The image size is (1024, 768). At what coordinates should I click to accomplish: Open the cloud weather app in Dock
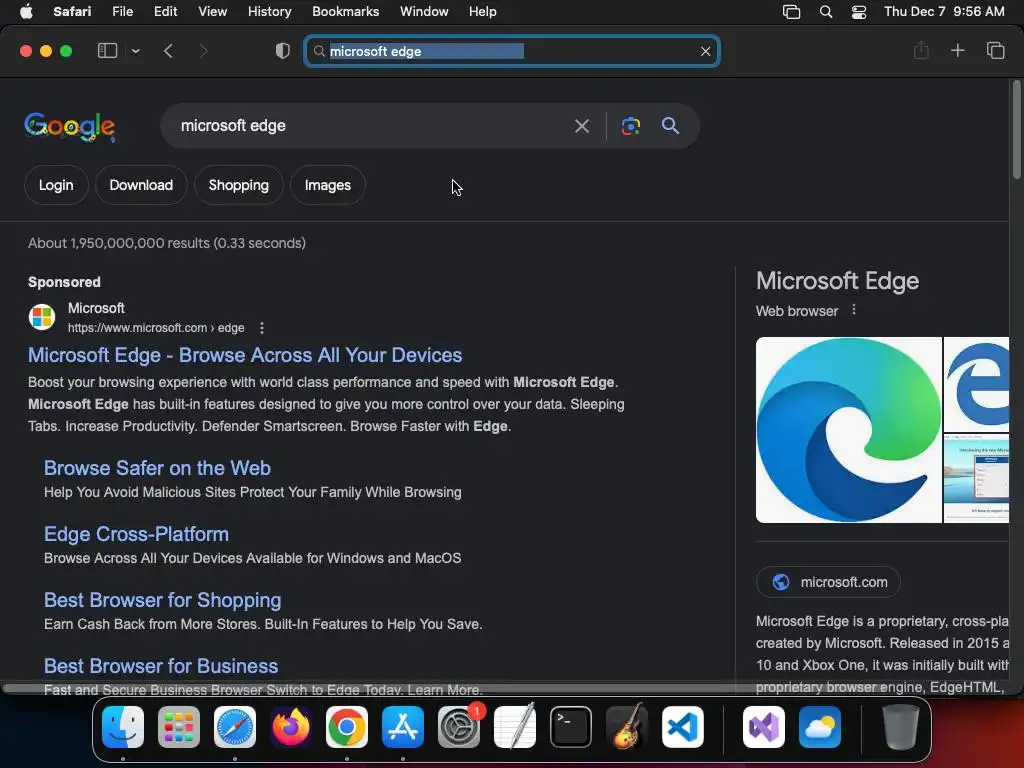point(820,727)
